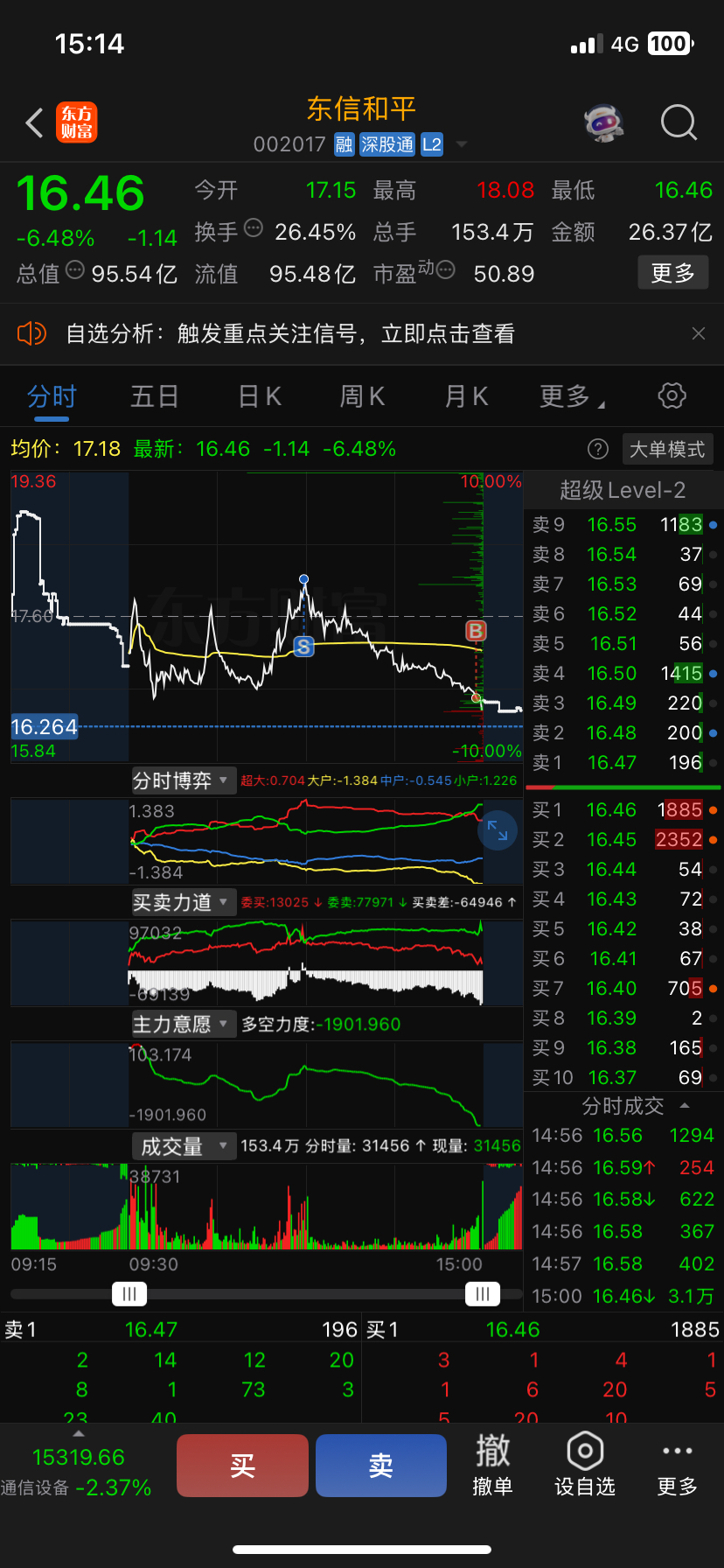
Task: Tap the blue dot beside 卖2
Action: [x=714, y=733]
